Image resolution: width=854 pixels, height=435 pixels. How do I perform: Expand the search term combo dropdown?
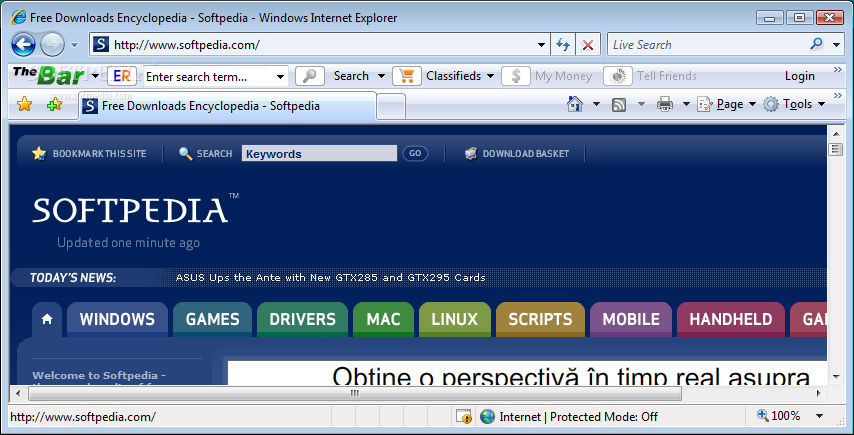coord(281,77)
